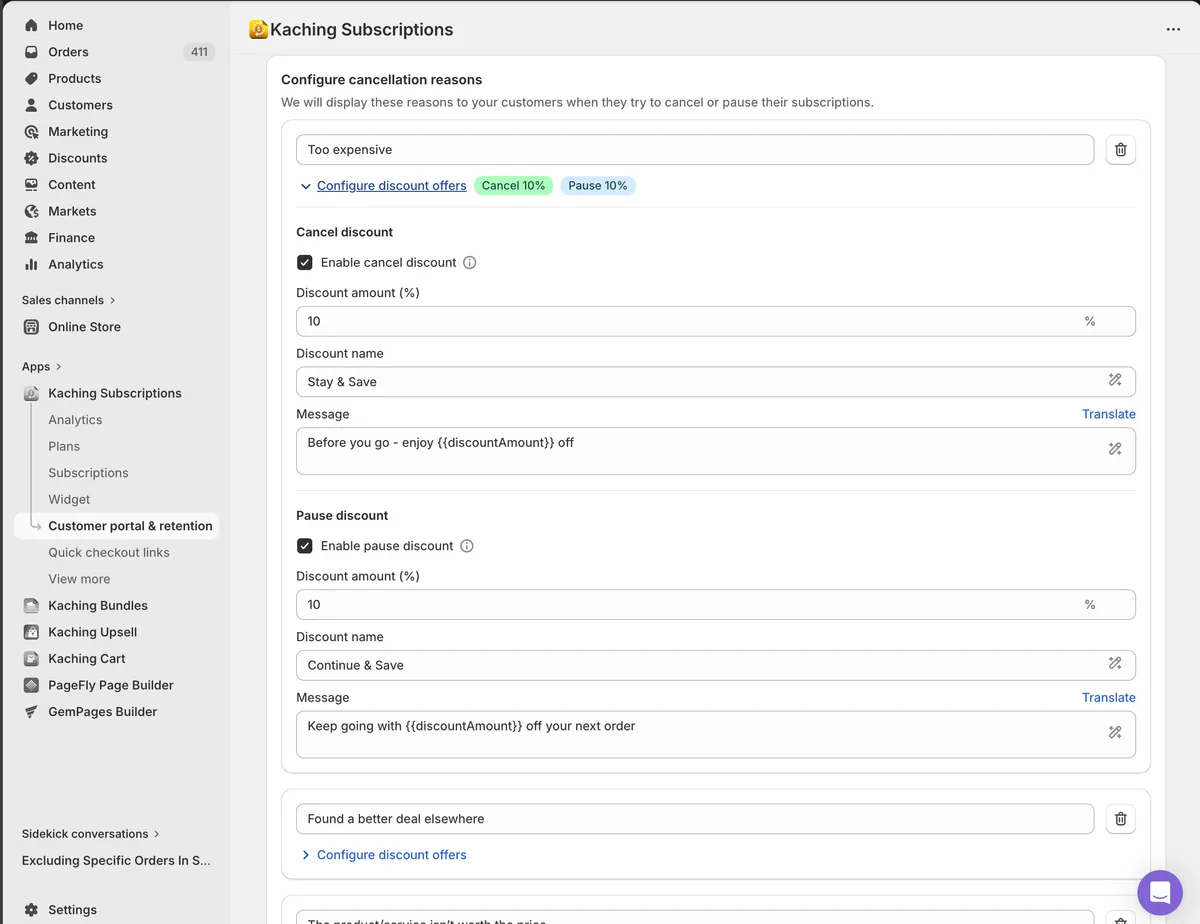Click the Pause 10% badge
The image size is (1200, 924).
598,186
